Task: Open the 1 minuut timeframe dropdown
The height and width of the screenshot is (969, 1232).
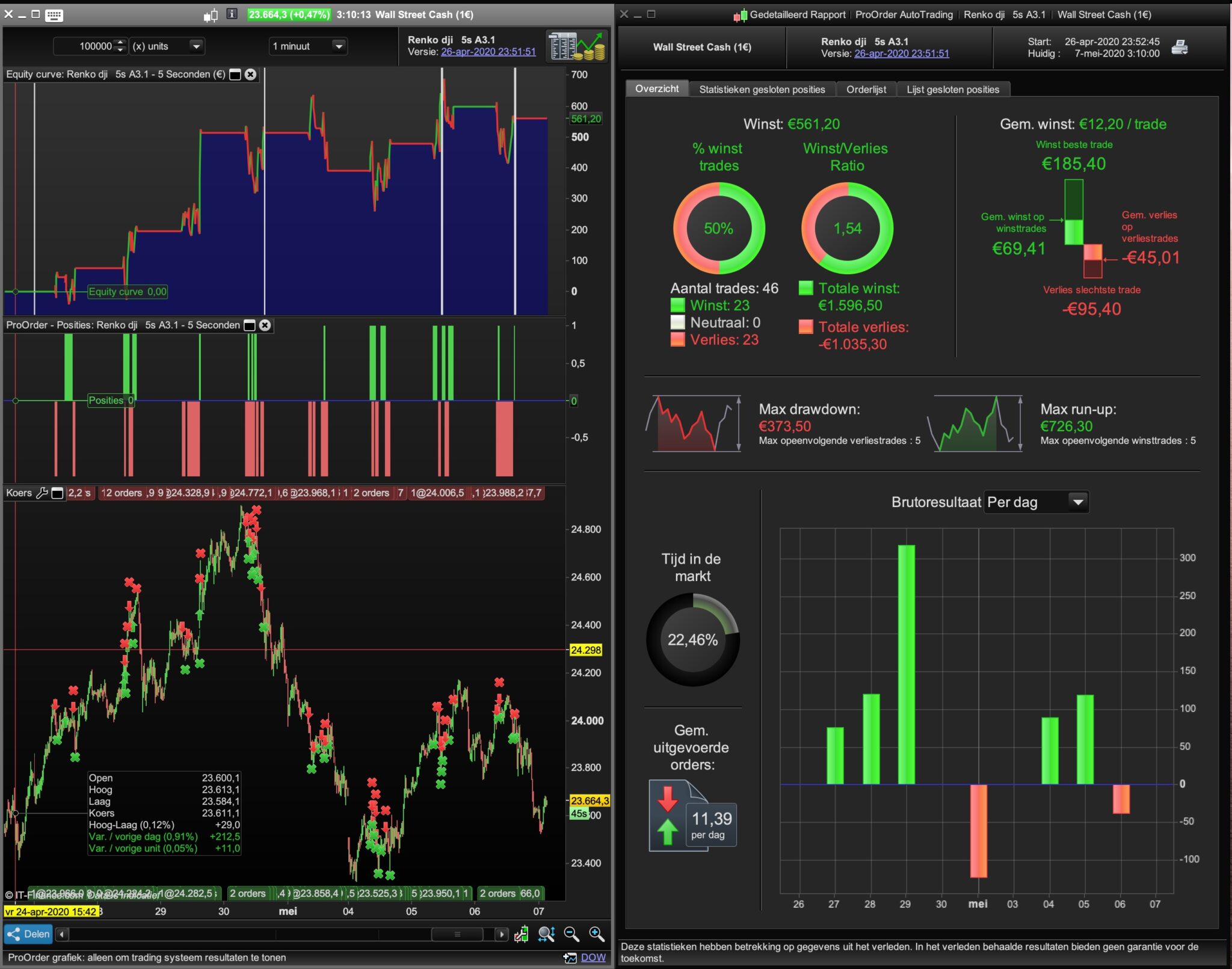Action: [339, 46]
